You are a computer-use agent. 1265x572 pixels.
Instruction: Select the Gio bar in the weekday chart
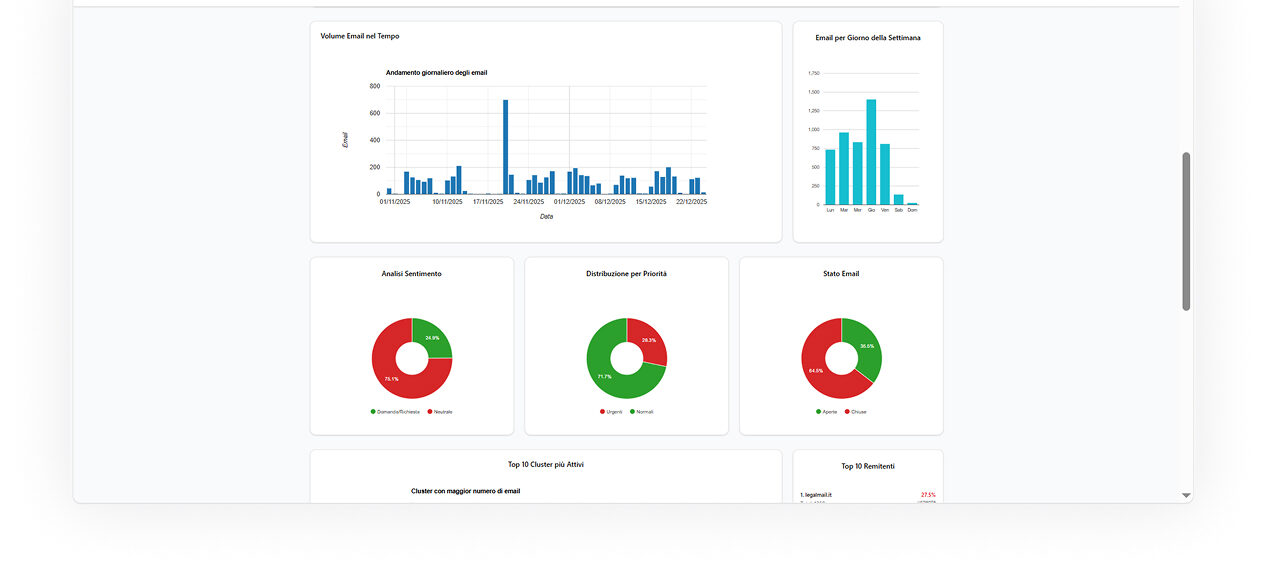click(x=871, y=152)
